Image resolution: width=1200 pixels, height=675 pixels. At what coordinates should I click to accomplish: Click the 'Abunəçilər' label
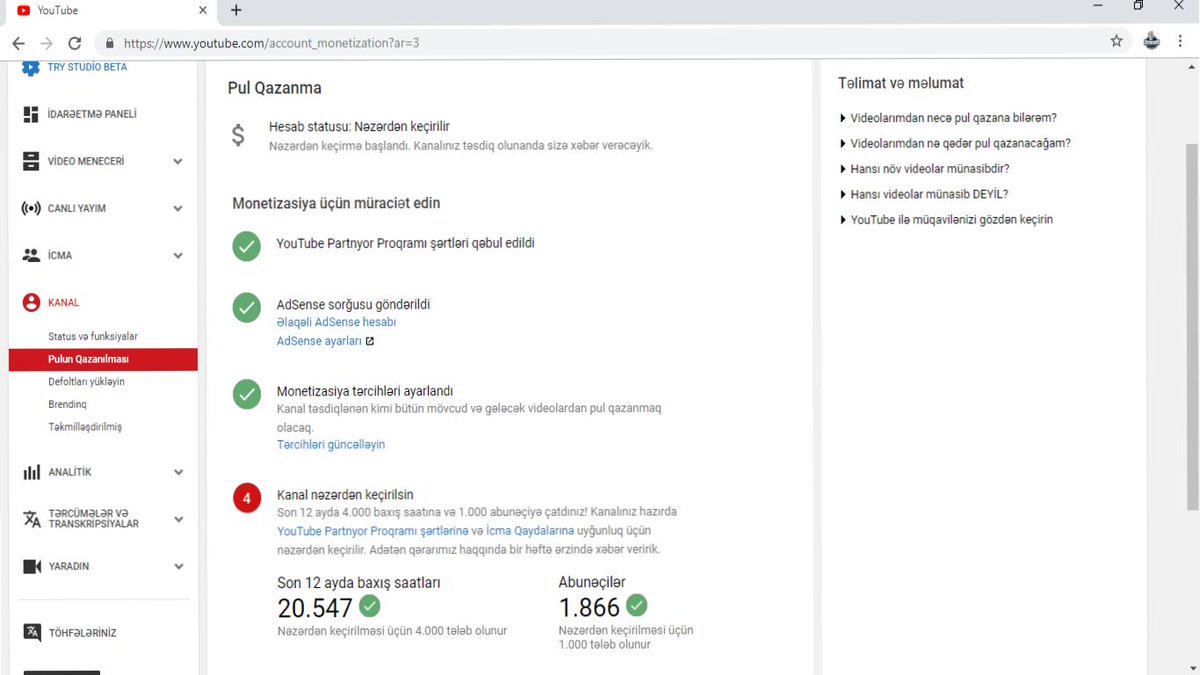[592, 582]
